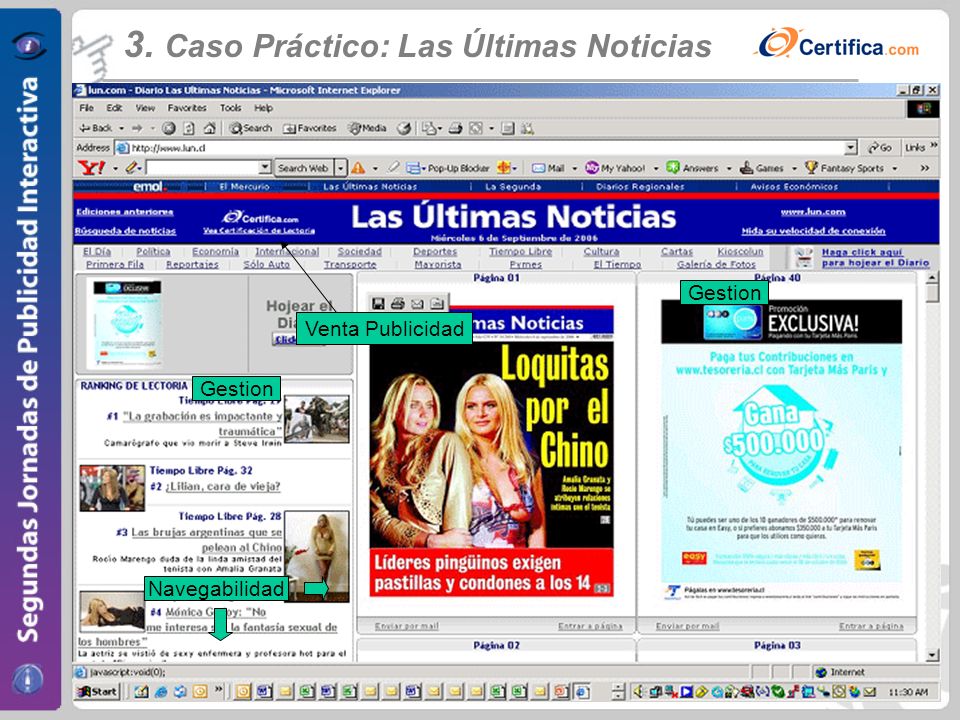Click the 11:30 AM taskbar clock
The image size is (960, 720).
(908, 692)
